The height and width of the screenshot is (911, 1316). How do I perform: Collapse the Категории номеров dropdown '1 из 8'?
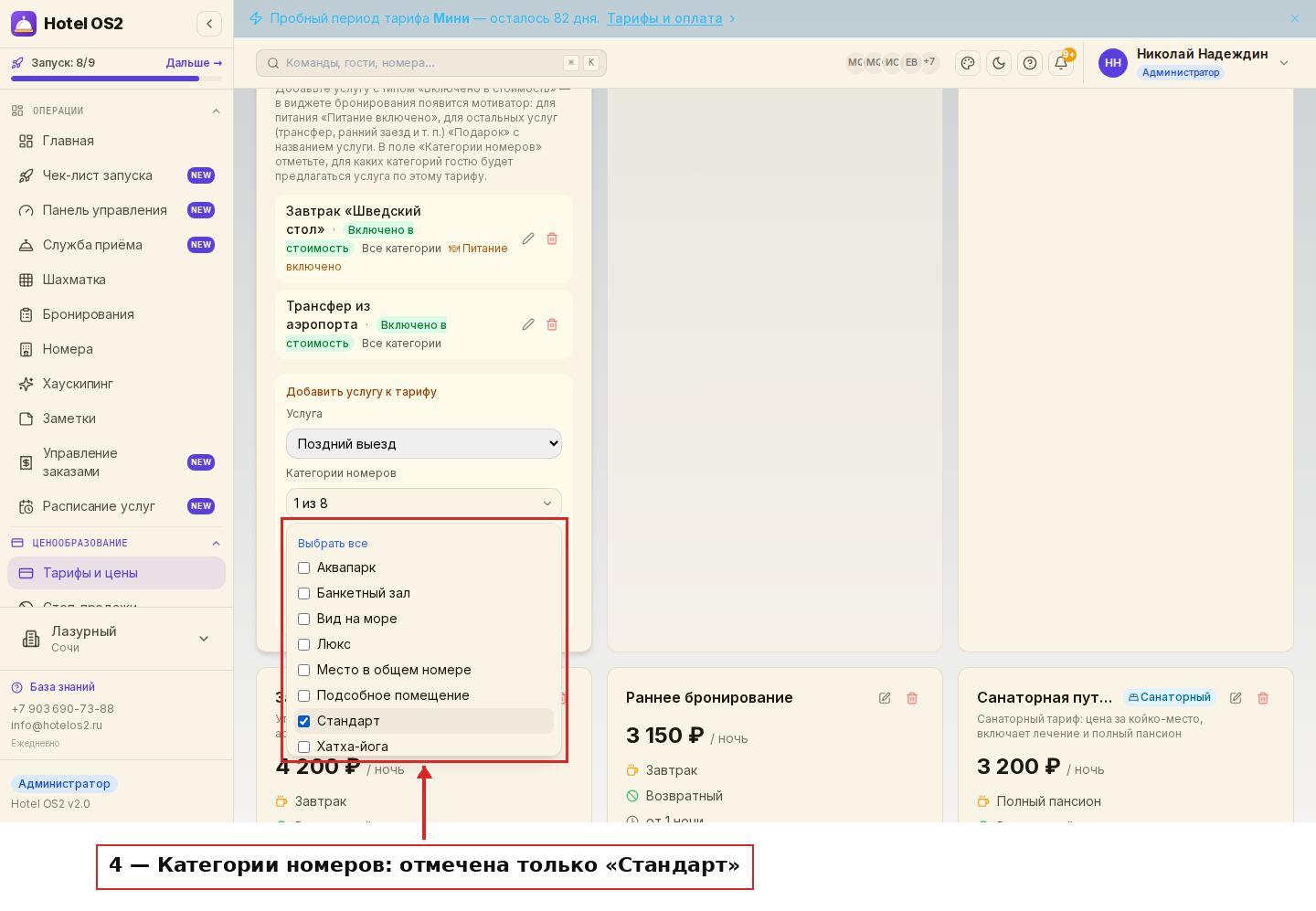(424, 503)
